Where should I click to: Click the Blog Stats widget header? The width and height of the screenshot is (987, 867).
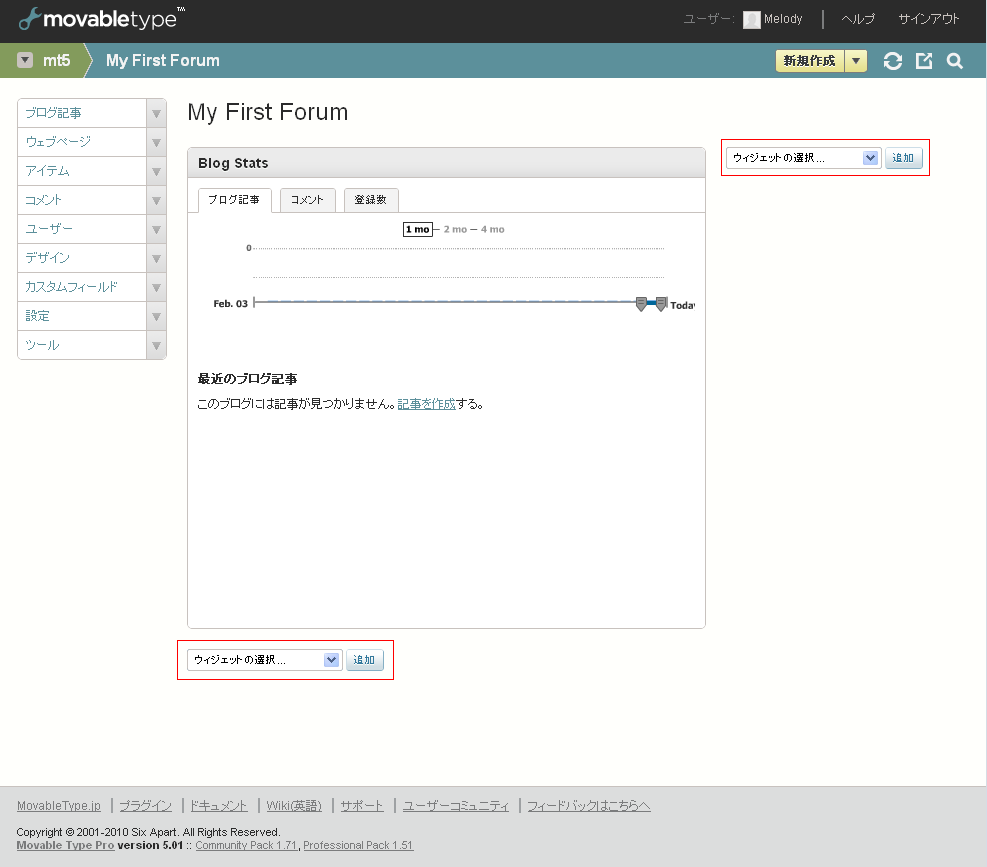pyautogui.click(x=446, y=163)
